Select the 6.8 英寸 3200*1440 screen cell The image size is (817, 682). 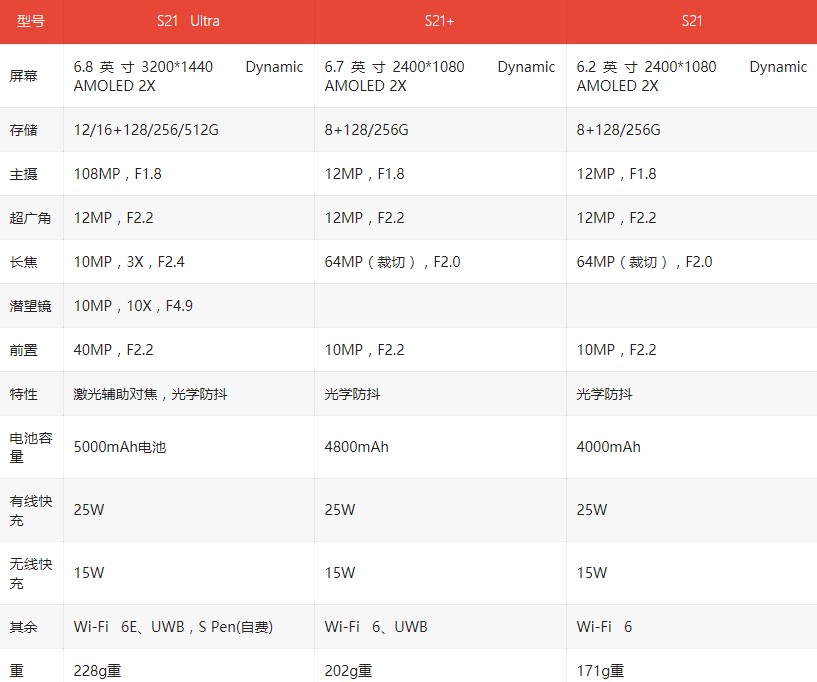click(x=188, y=76)
